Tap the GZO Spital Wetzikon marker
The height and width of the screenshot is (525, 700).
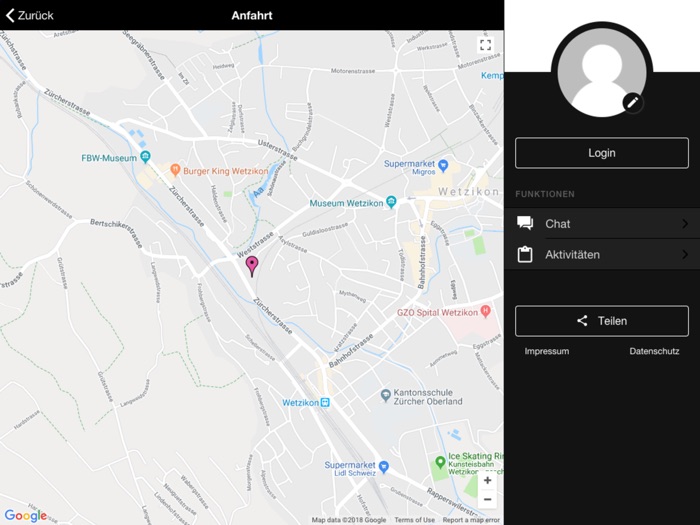click(485, 311)
